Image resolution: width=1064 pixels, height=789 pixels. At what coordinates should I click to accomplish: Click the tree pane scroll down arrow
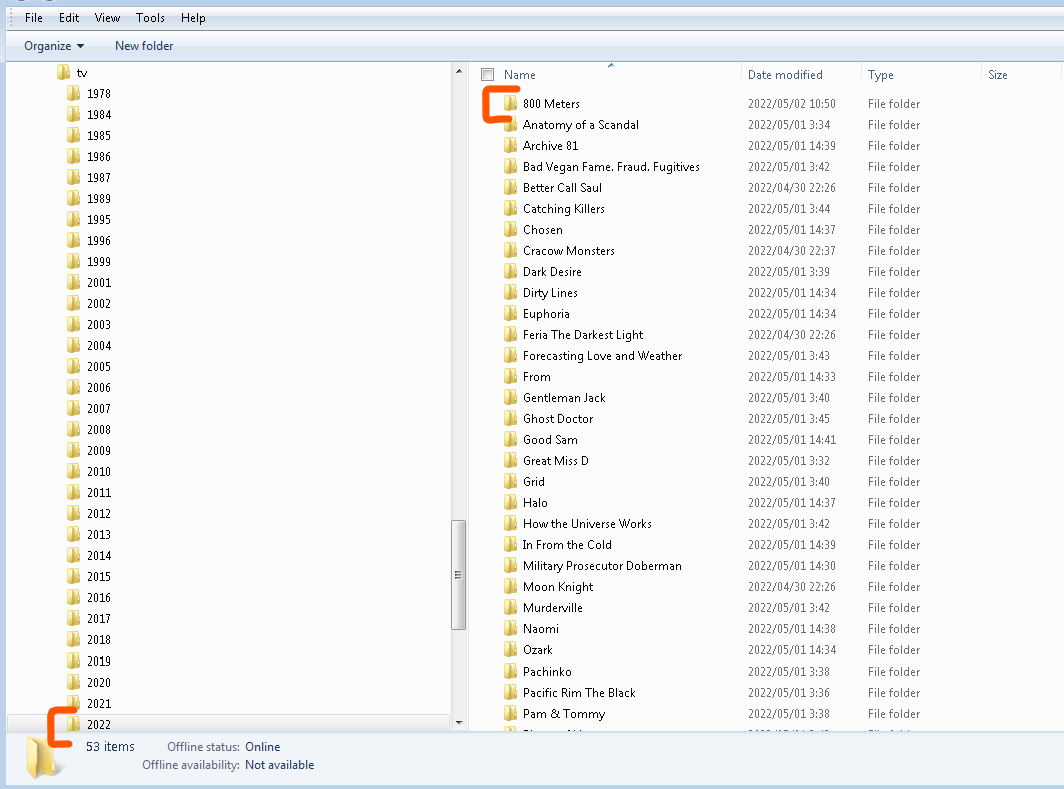click(x=459, y=723)
